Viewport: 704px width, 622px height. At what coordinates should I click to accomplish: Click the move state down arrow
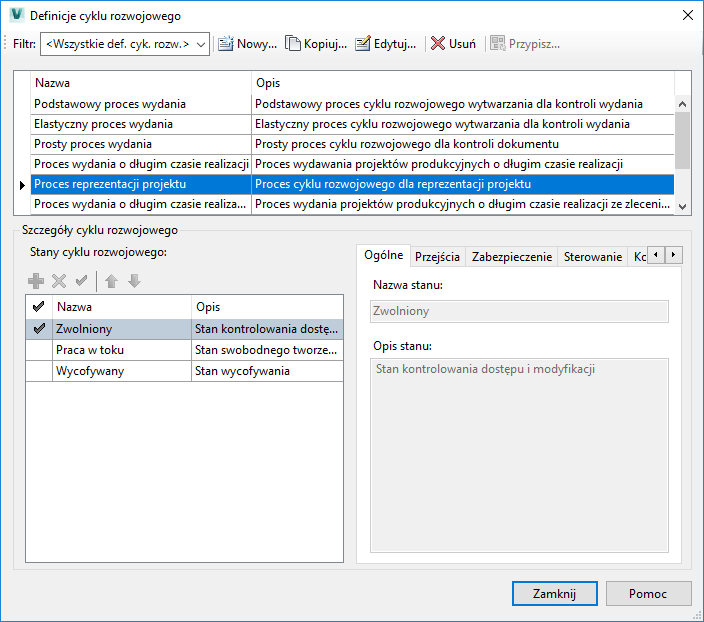(x=134, y=281)
